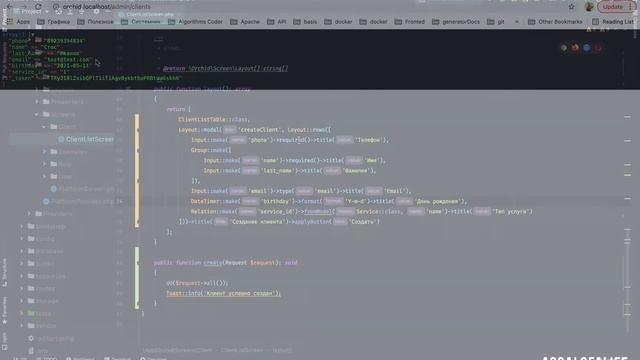Click the Toast::info call
Screen dimensions: 640x360
click(x=223, y=293)
